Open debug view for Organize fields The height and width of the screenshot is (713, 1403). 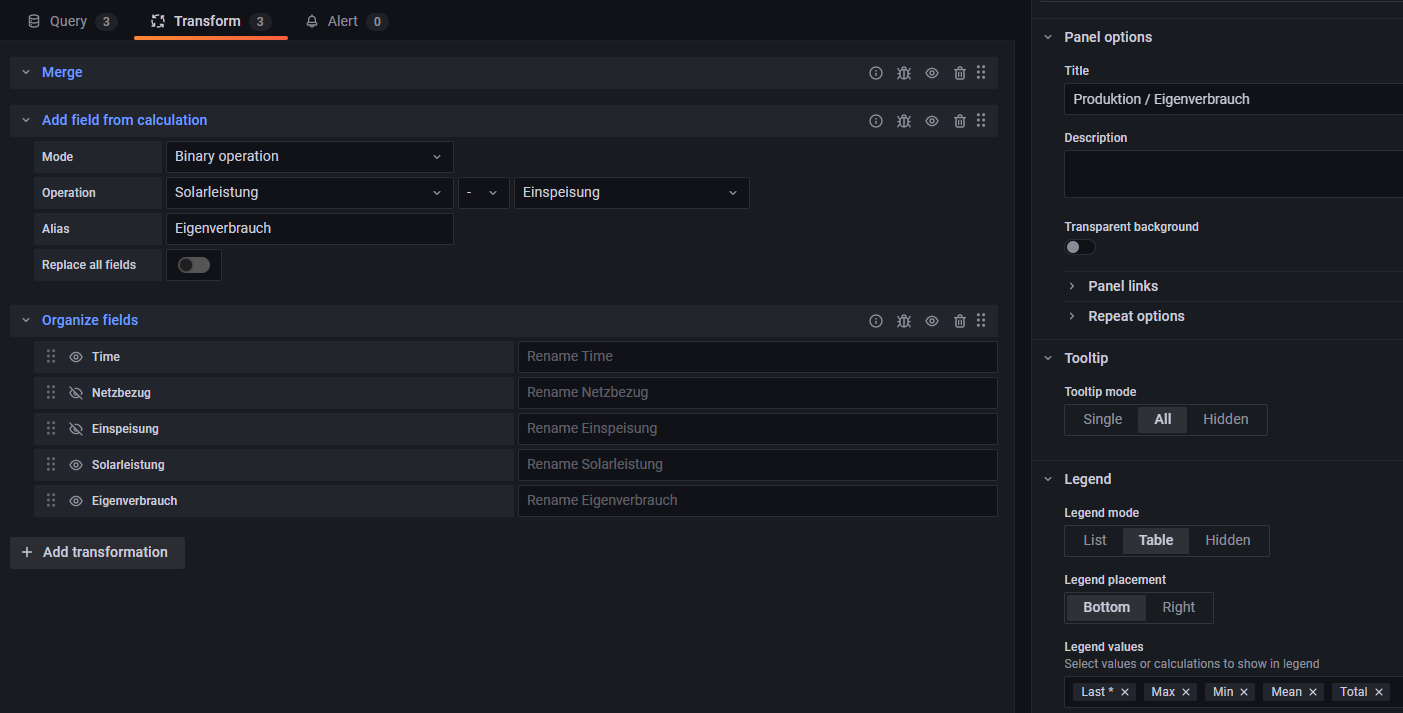point(904,321)
